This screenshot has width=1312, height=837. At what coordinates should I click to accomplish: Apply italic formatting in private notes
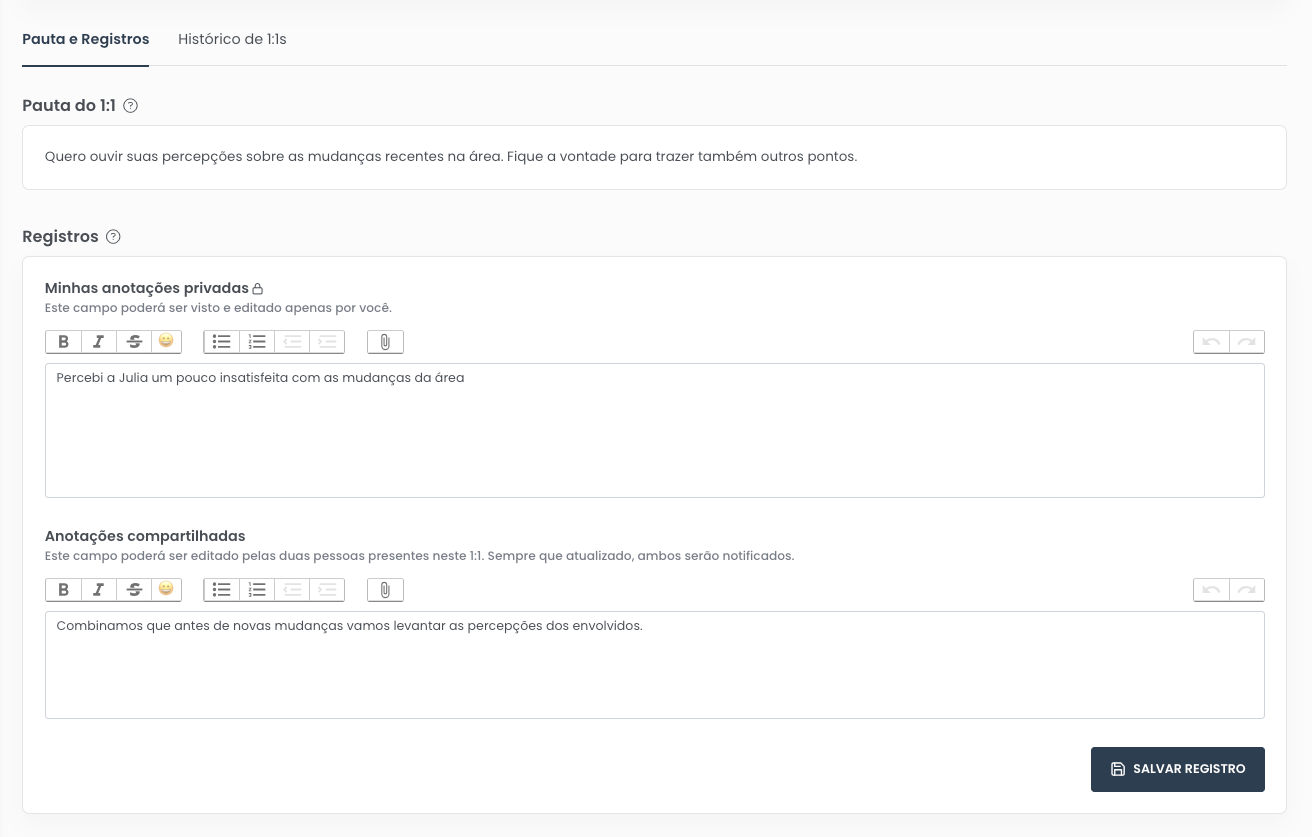point(98,341)
